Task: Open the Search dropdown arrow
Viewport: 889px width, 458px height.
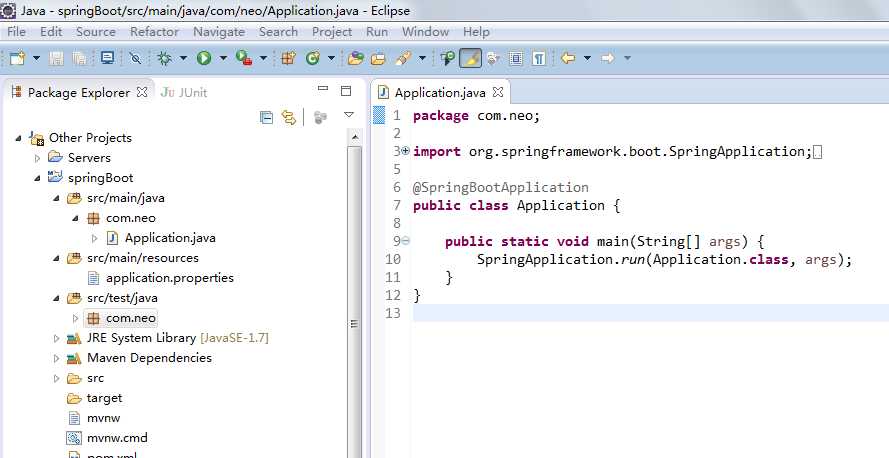Action: [422, 58]
